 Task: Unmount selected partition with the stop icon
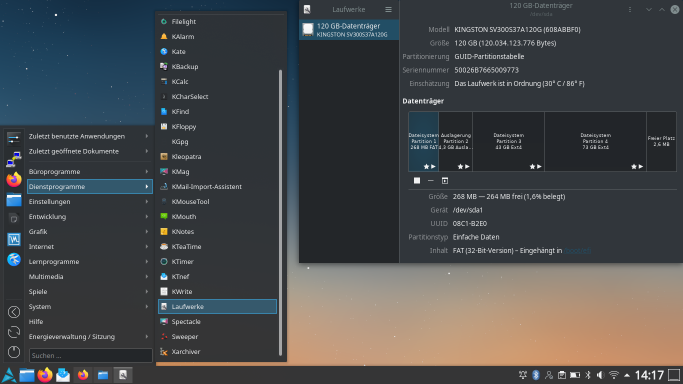(x=417, y=181)
